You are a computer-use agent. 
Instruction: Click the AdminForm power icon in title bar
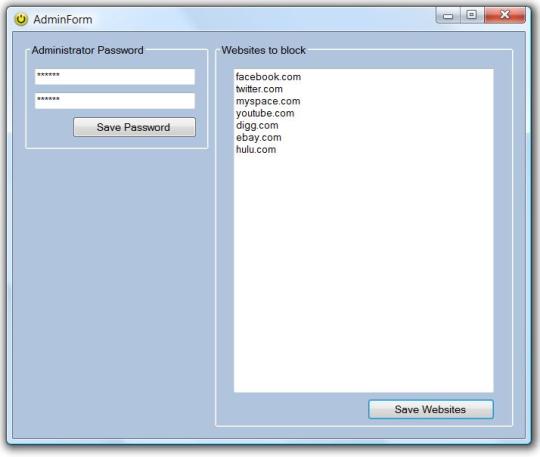(21, 19)
